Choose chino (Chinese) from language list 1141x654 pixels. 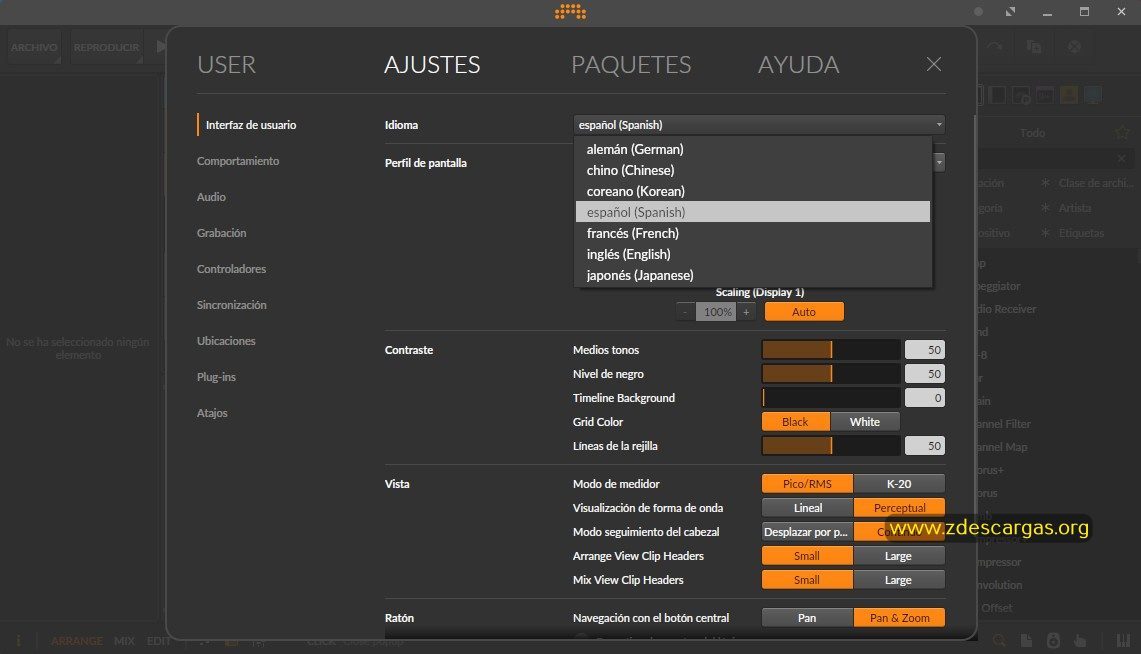(752, 170)
